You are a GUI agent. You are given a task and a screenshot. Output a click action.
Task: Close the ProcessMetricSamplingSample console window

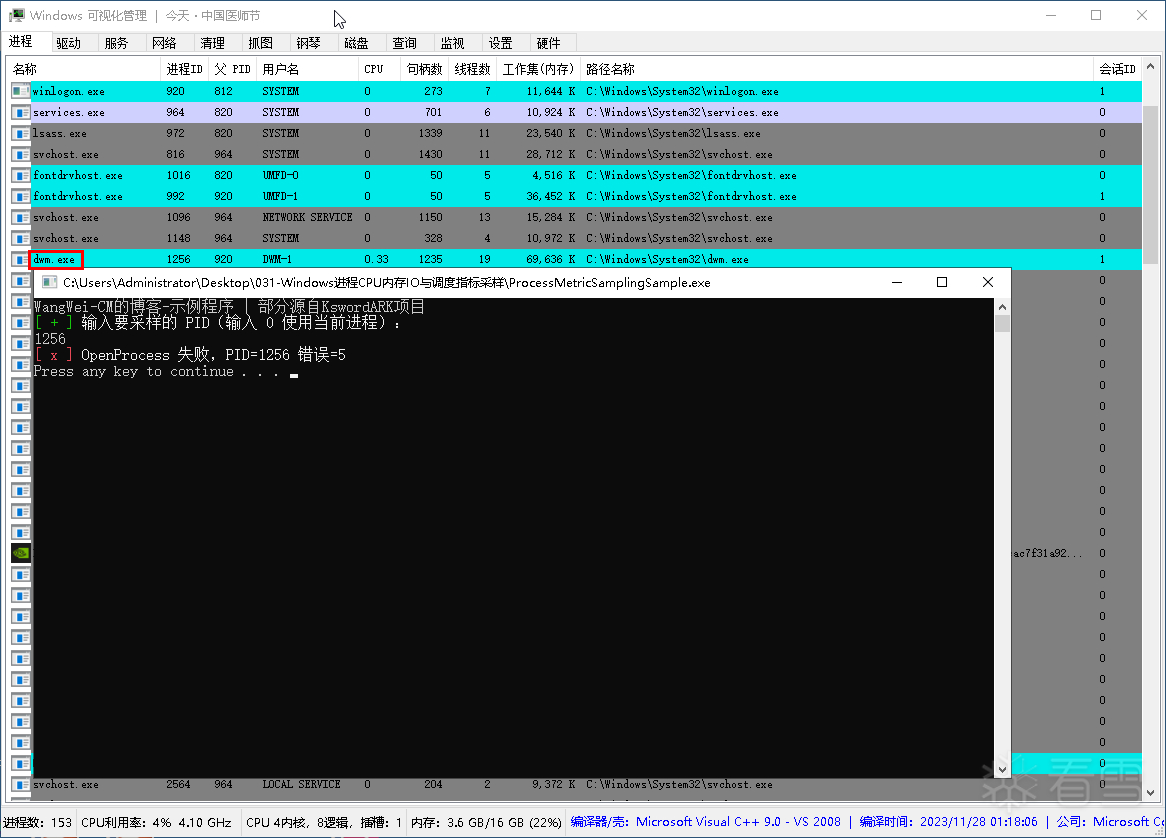(988, 283)
